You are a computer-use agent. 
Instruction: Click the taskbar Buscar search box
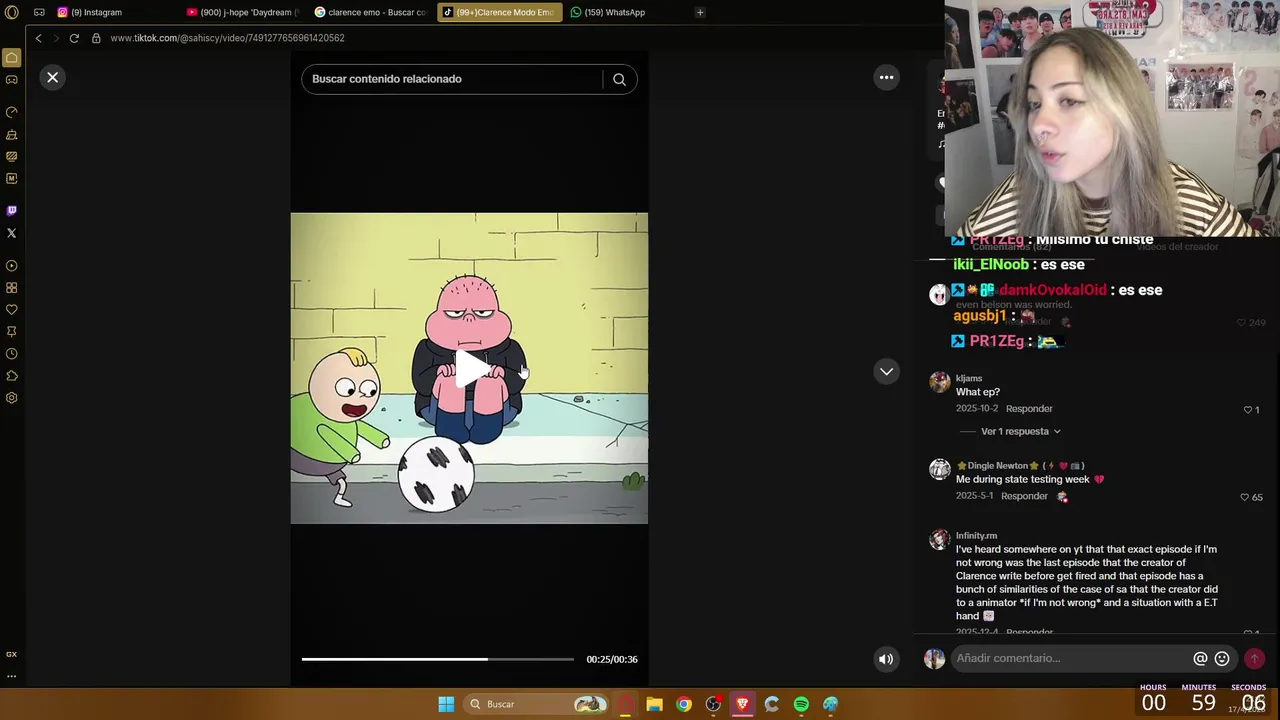click(537, 704)
